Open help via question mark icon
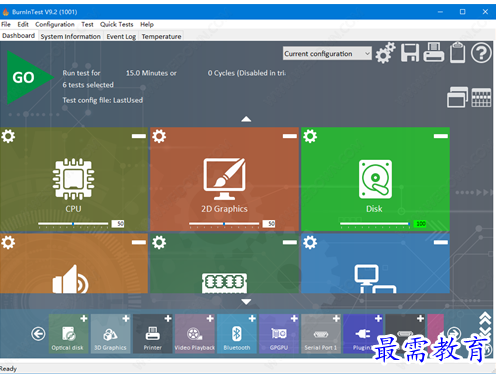 (481, 53)
